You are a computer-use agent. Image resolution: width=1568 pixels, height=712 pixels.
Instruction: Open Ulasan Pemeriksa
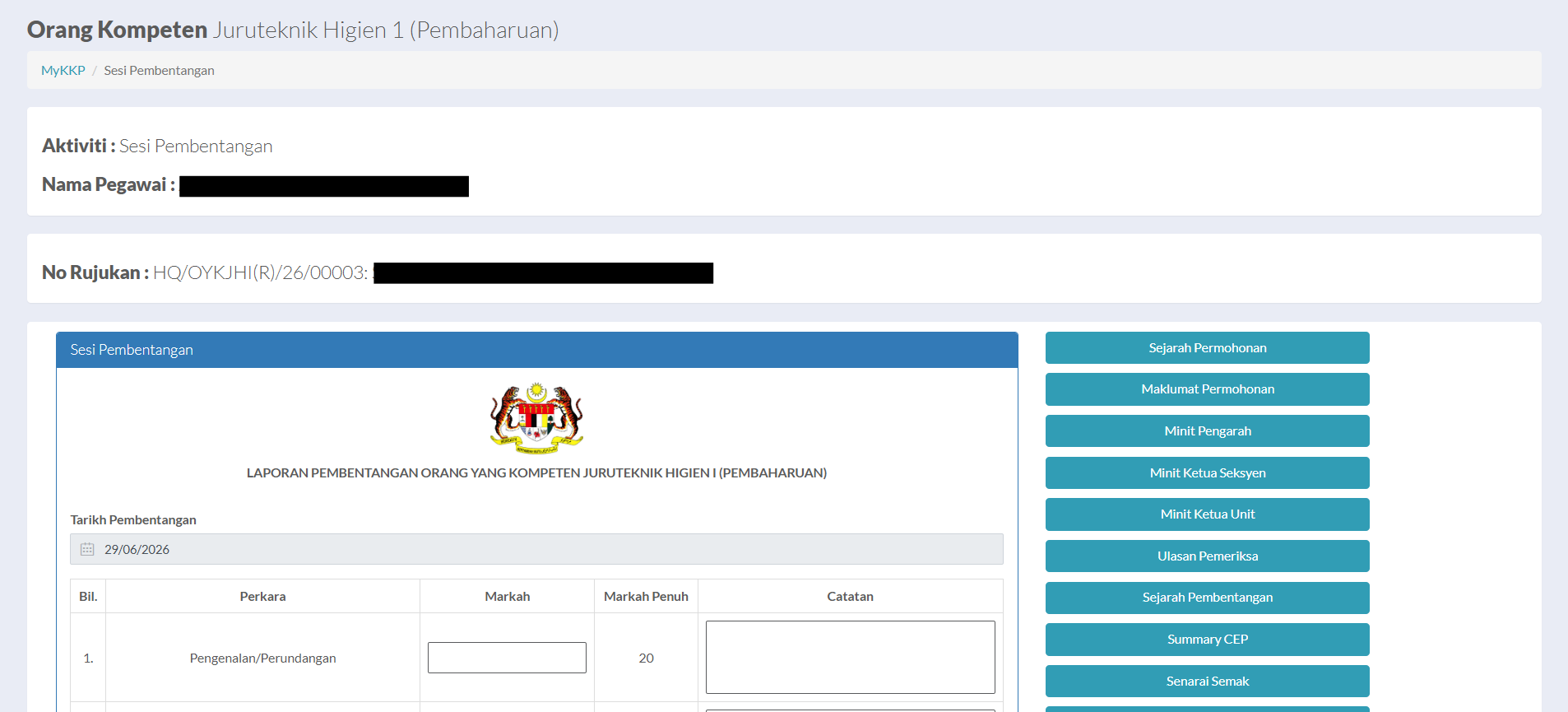click(x=1207, y=556)
